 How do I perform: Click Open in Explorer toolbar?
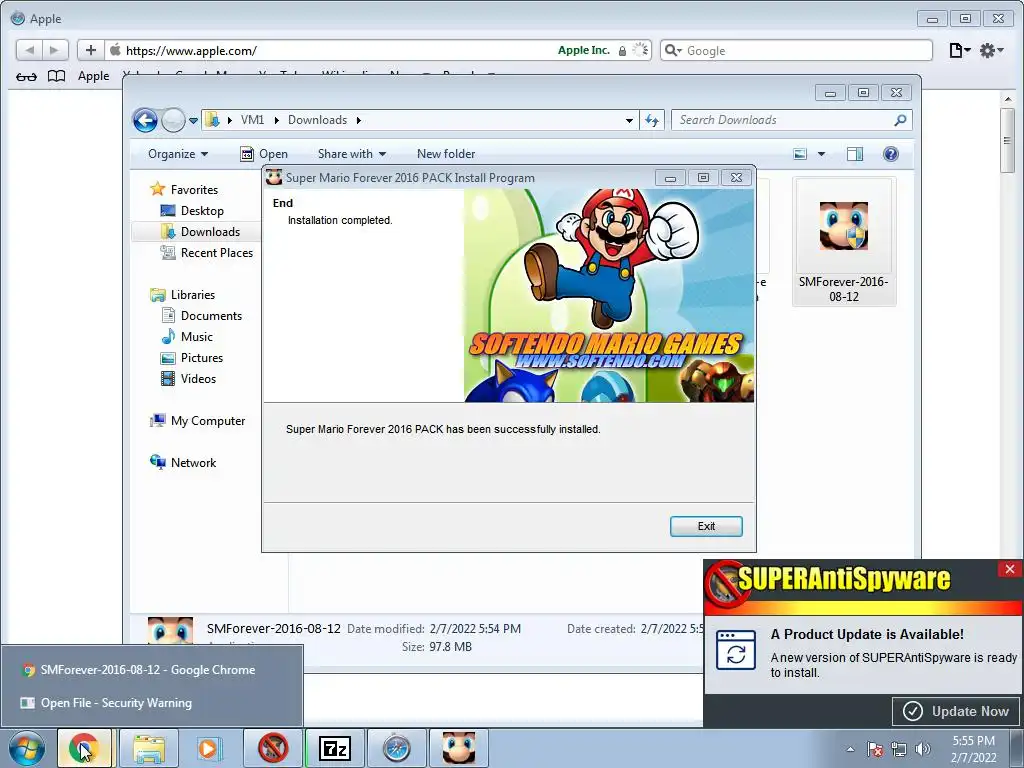click(264, 154)
